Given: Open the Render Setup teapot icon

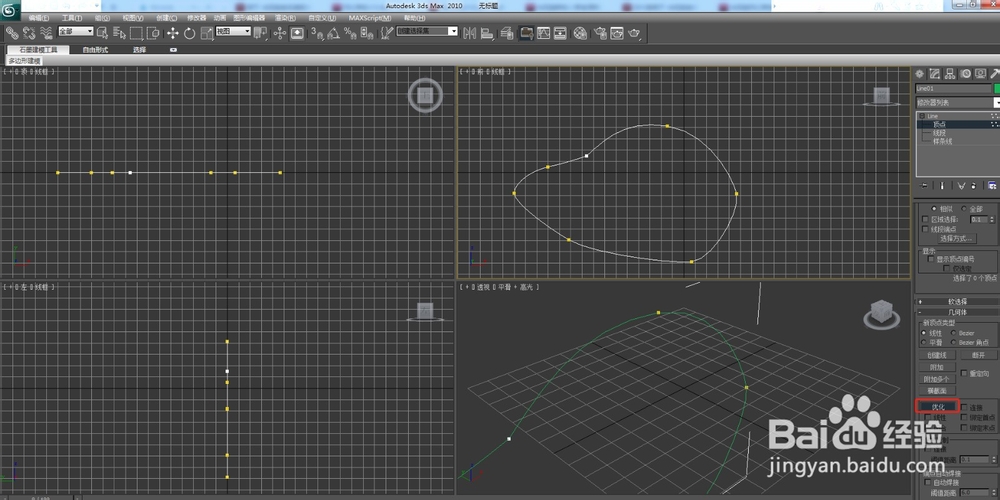Looking at the screenshot, I should pos(599,33).
